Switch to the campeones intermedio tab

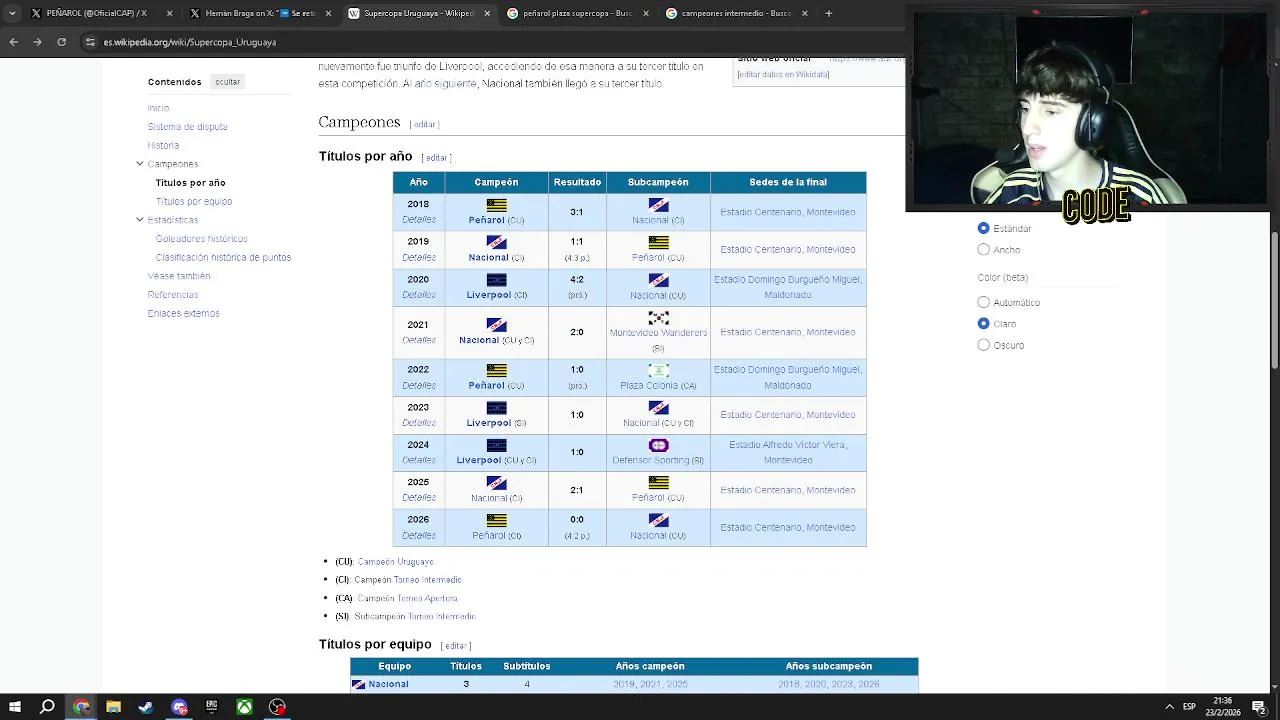pyautogui.click(x=735, y=13)
